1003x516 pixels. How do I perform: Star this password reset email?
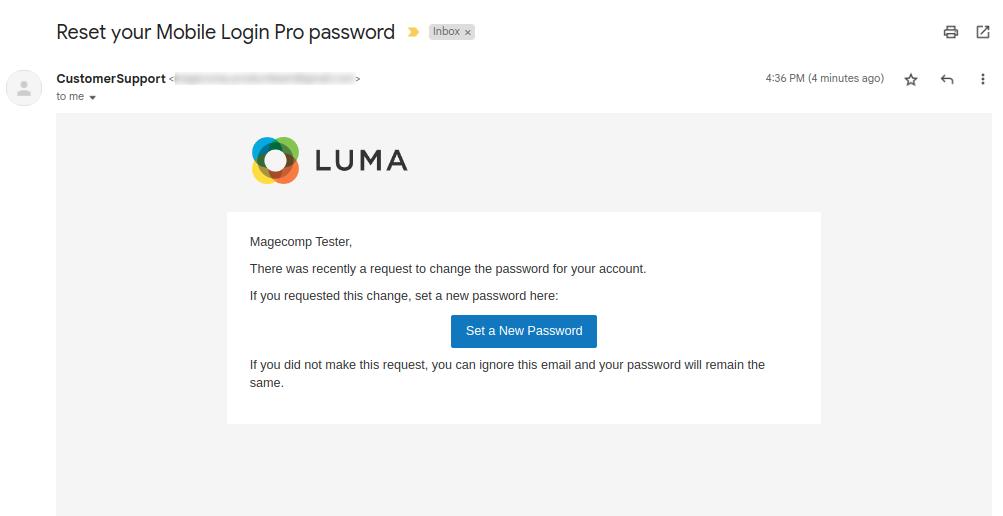[911, 80]
